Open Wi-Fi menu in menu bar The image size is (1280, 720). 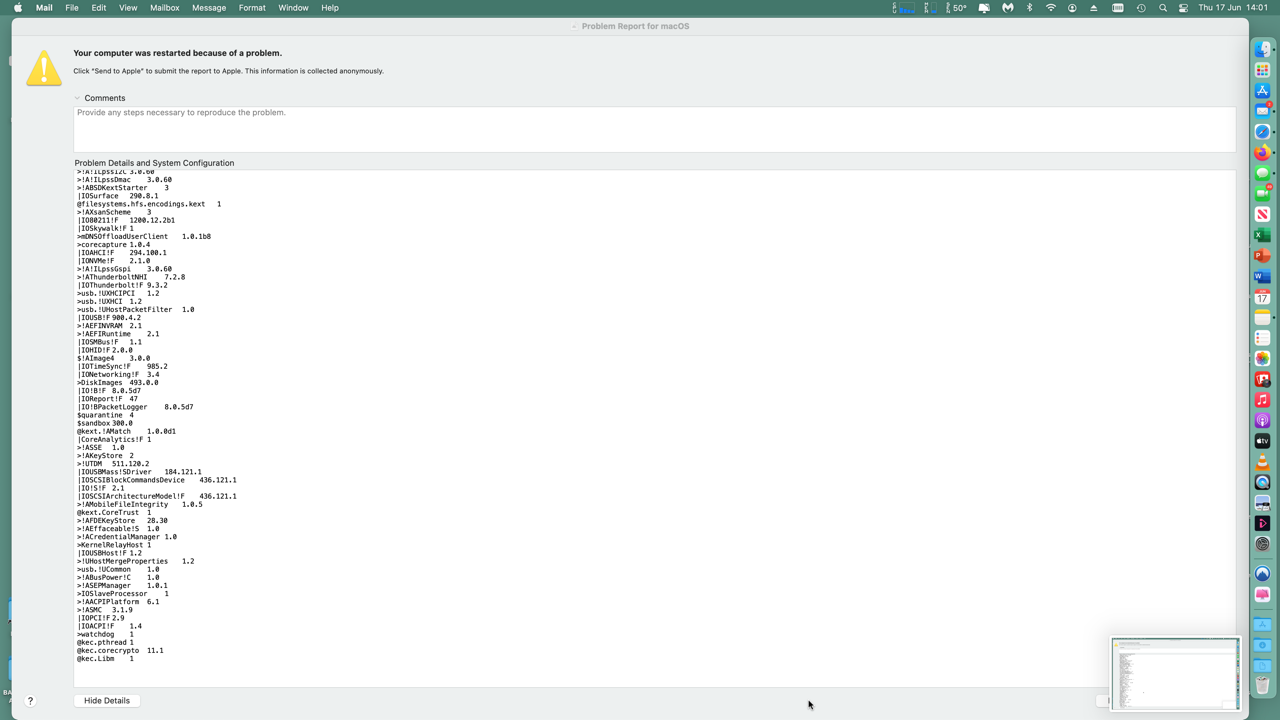1051,8
